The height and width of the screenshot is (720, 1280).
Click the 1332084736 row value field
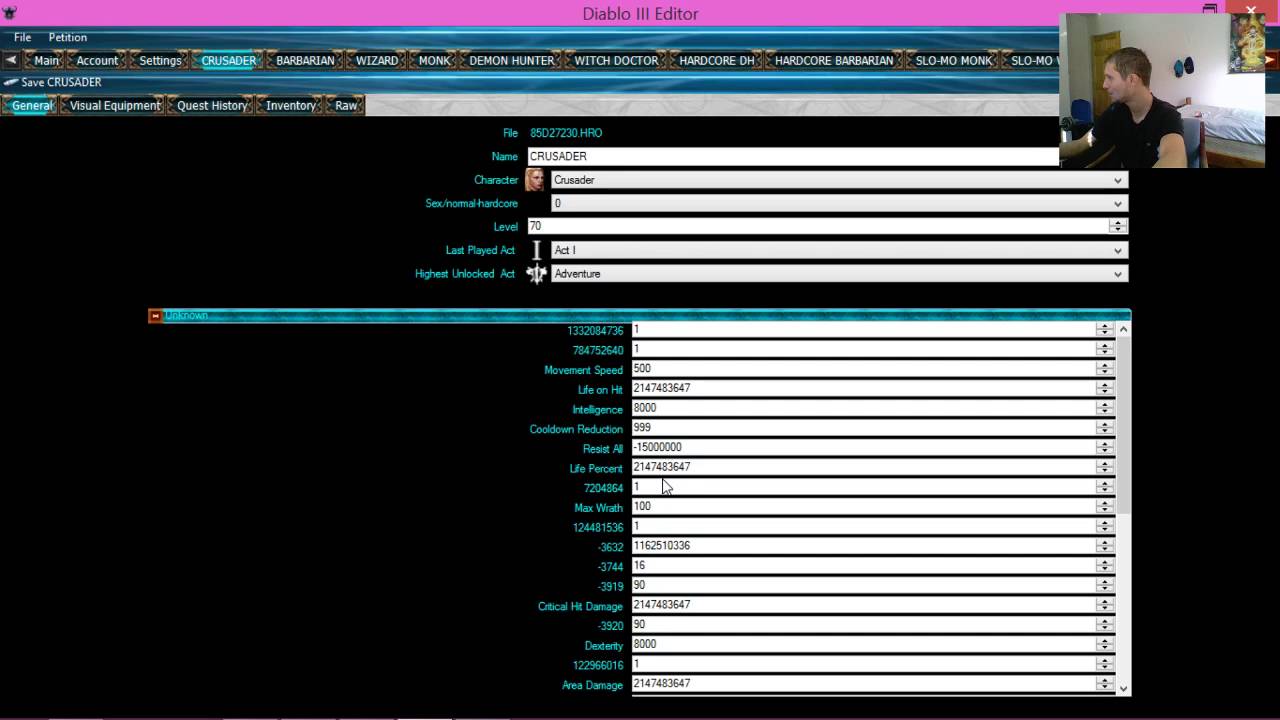tap(863, 329)
